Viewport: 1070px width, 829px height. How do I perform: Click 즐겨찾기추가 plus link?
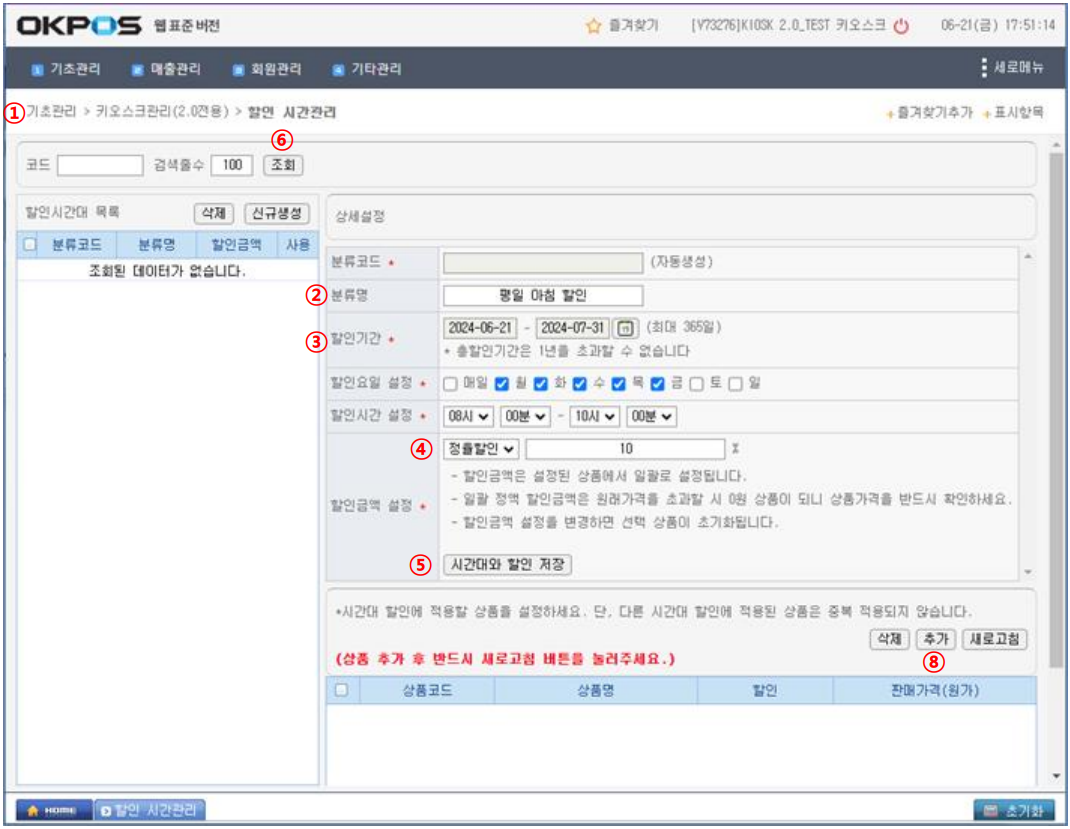click(930, 114)
